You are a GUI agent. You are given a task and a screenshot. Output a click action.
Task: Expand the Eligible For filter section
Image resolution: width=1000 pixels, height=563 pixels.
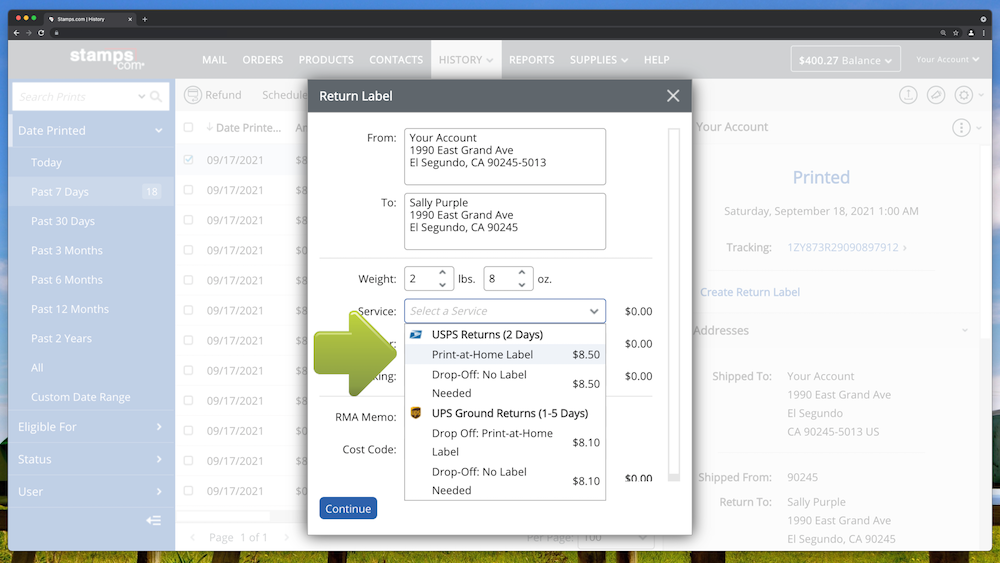tap(90, 427)
